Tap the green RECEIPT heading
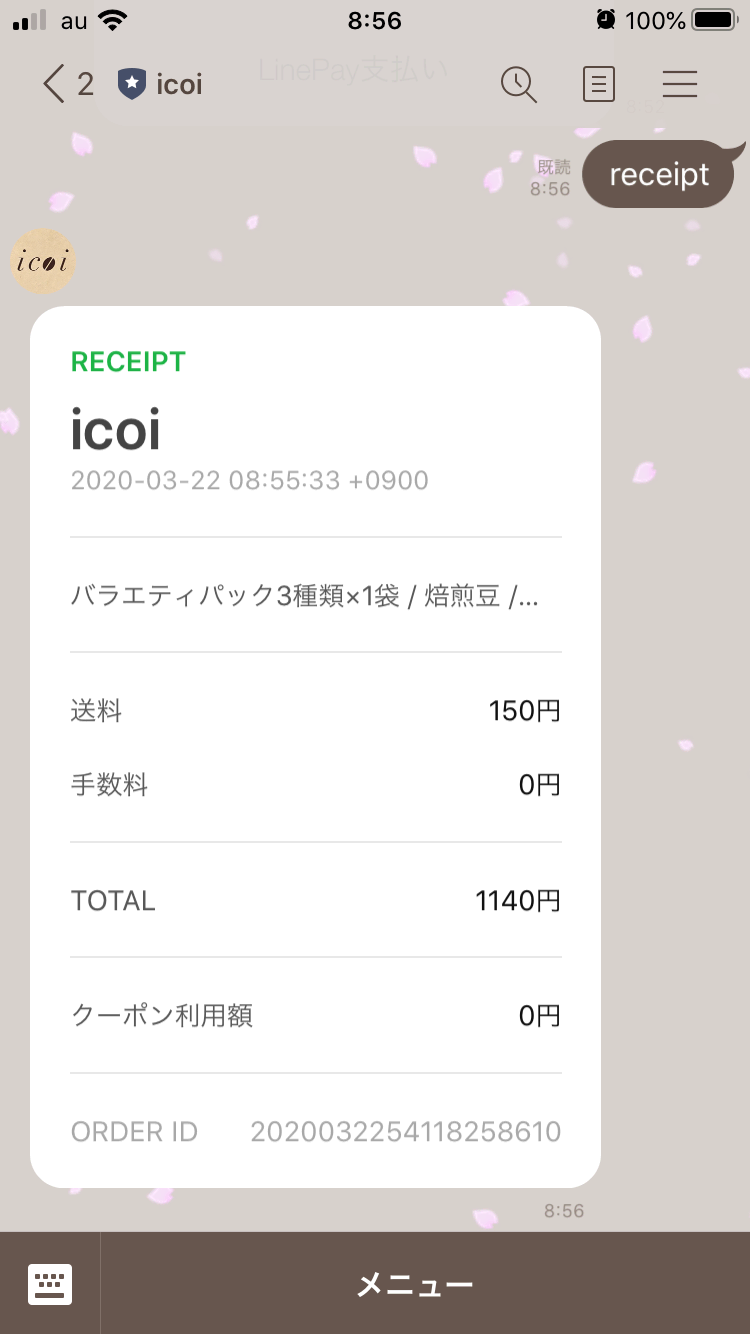The width and height of the screenshot is (750, 1334). tap(128, 362)
